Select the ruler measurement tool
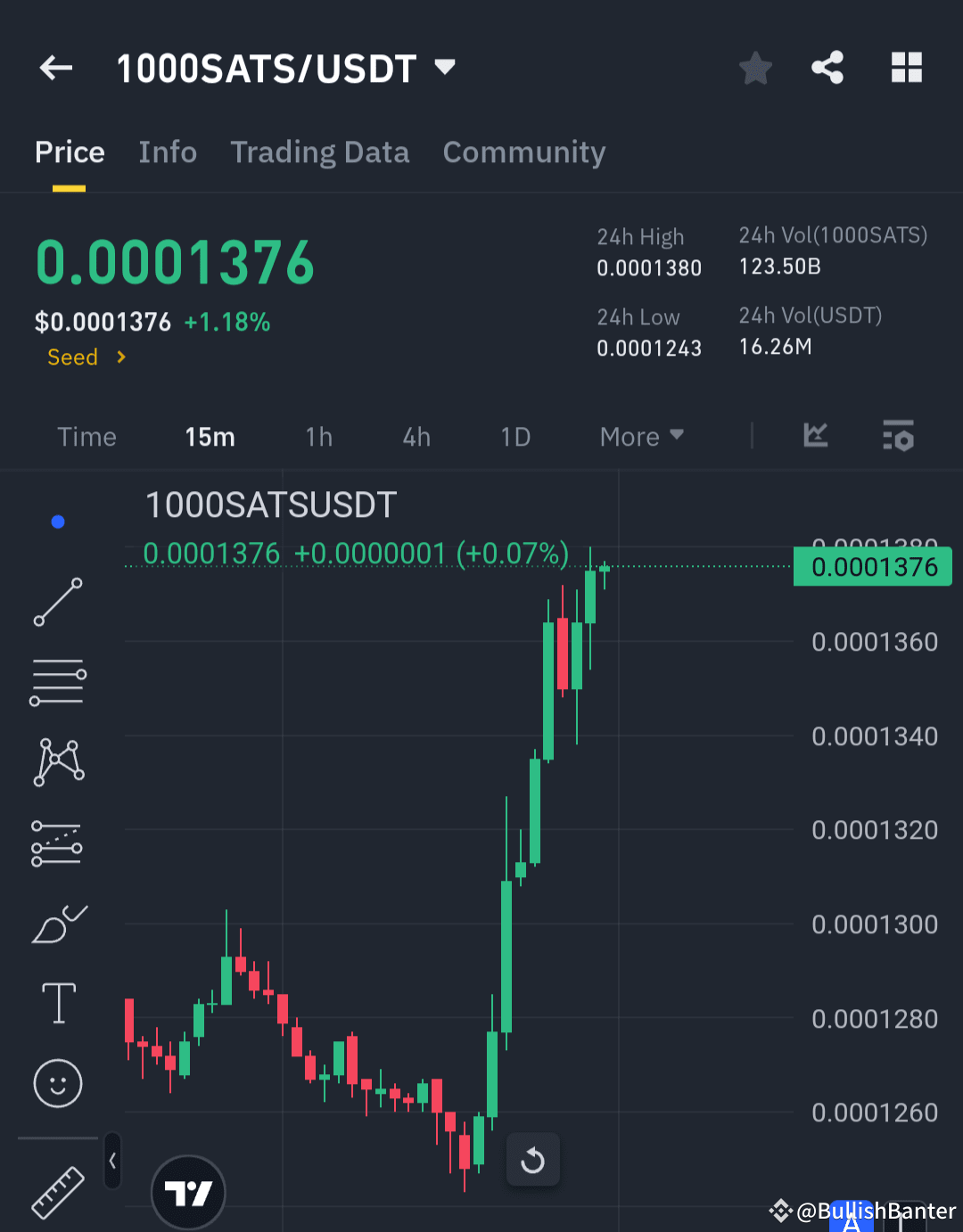Screen dimensions: 963x1232 [x=57, y=1191]
